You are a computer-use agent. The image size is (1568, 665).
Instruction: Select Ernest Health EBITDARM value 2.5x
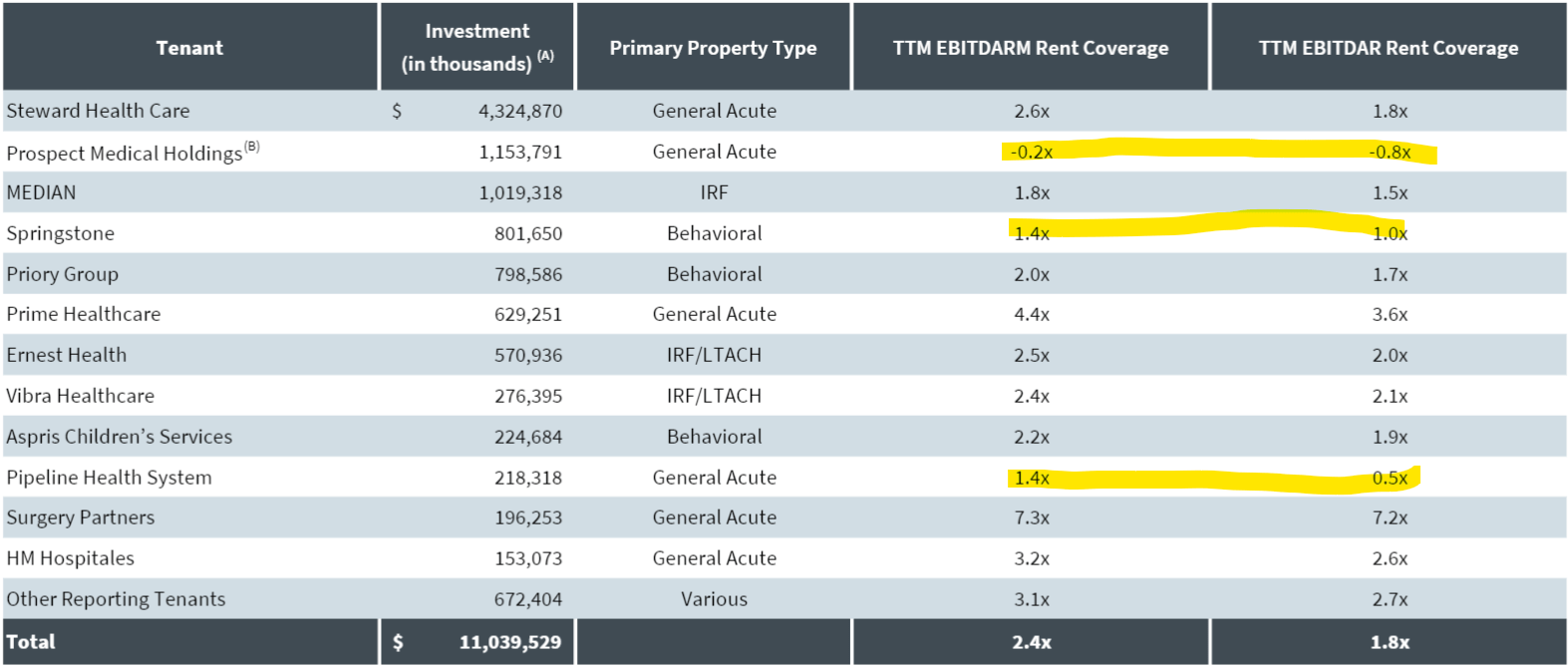coord(1032,355)
